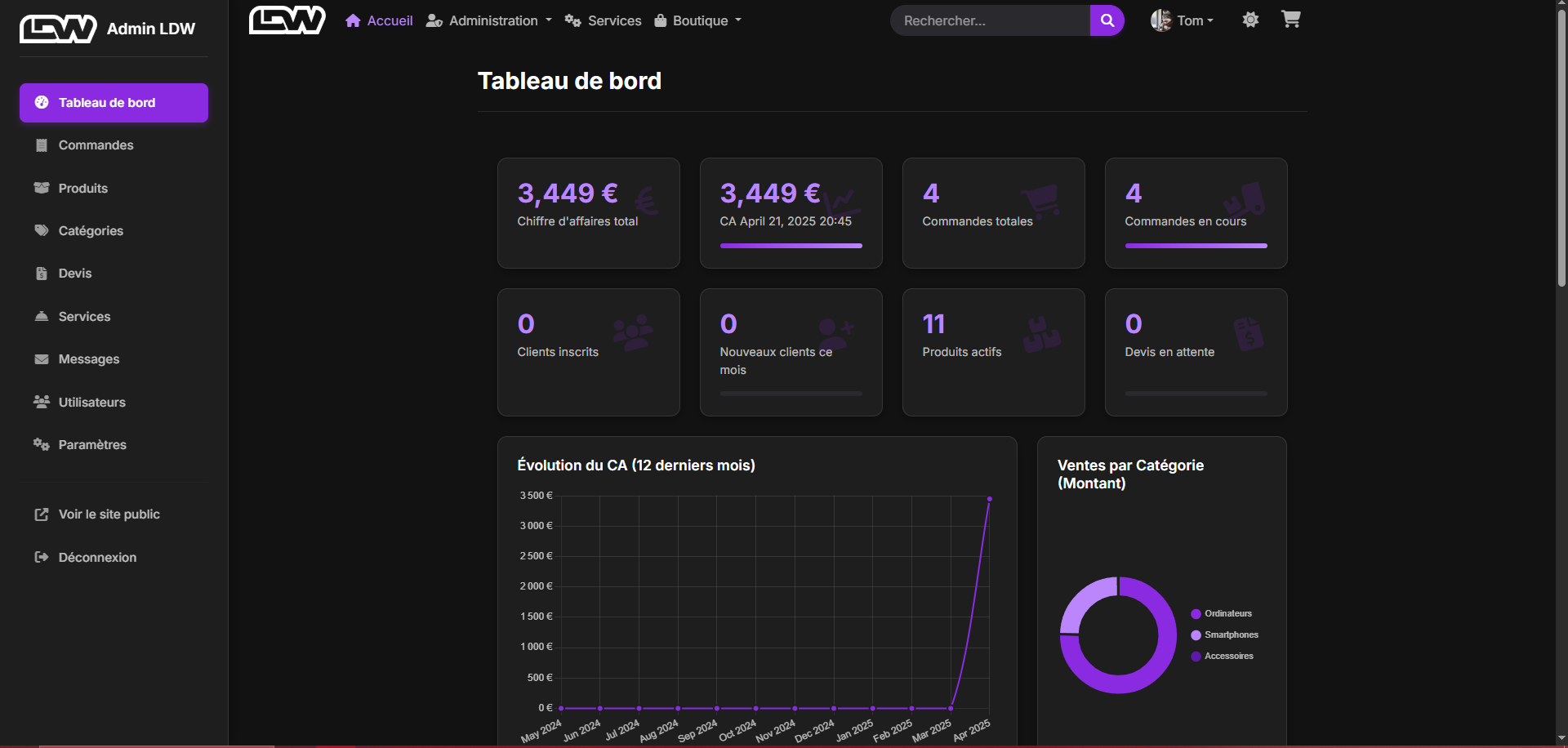The image size is (1568, 748).
Task: Toggle the theme with the sun icon
Action: click(x=1250, y=20)
